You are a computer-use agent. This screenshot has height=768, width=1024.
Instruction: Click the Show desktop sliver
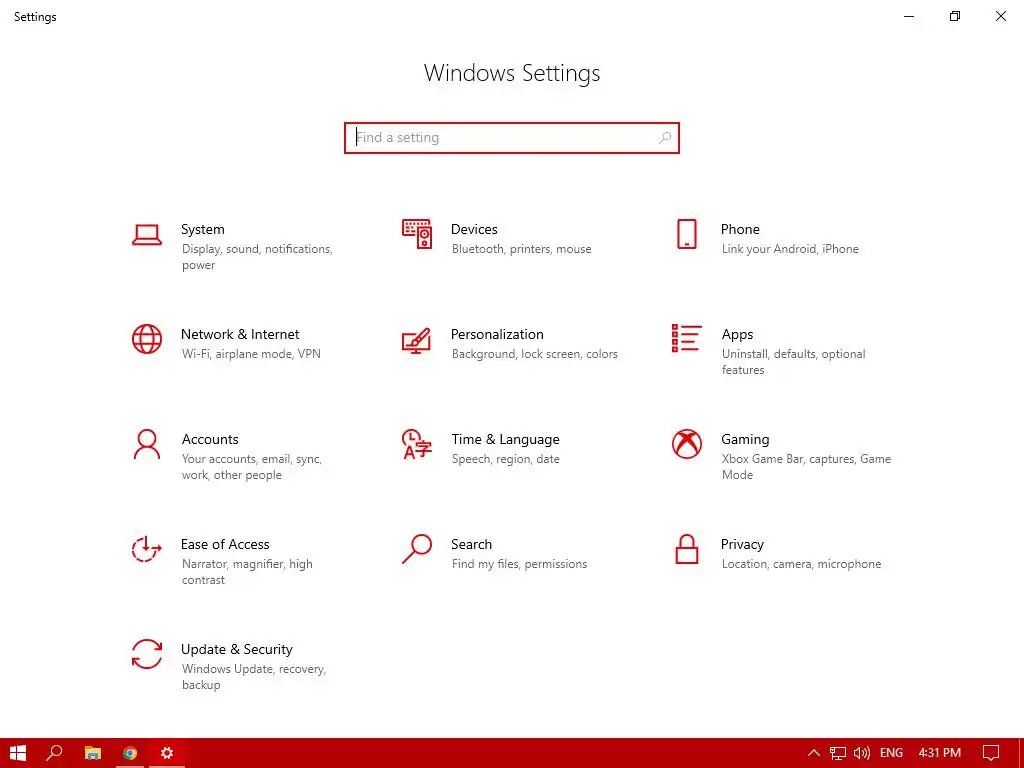point(1021,753)
